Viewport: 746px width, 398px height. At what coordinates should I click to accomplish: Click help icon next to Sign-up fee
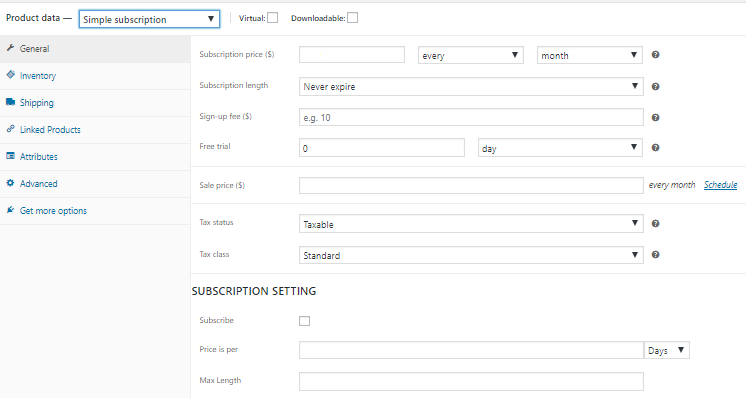pyautogui.click(x=655, y=117)
